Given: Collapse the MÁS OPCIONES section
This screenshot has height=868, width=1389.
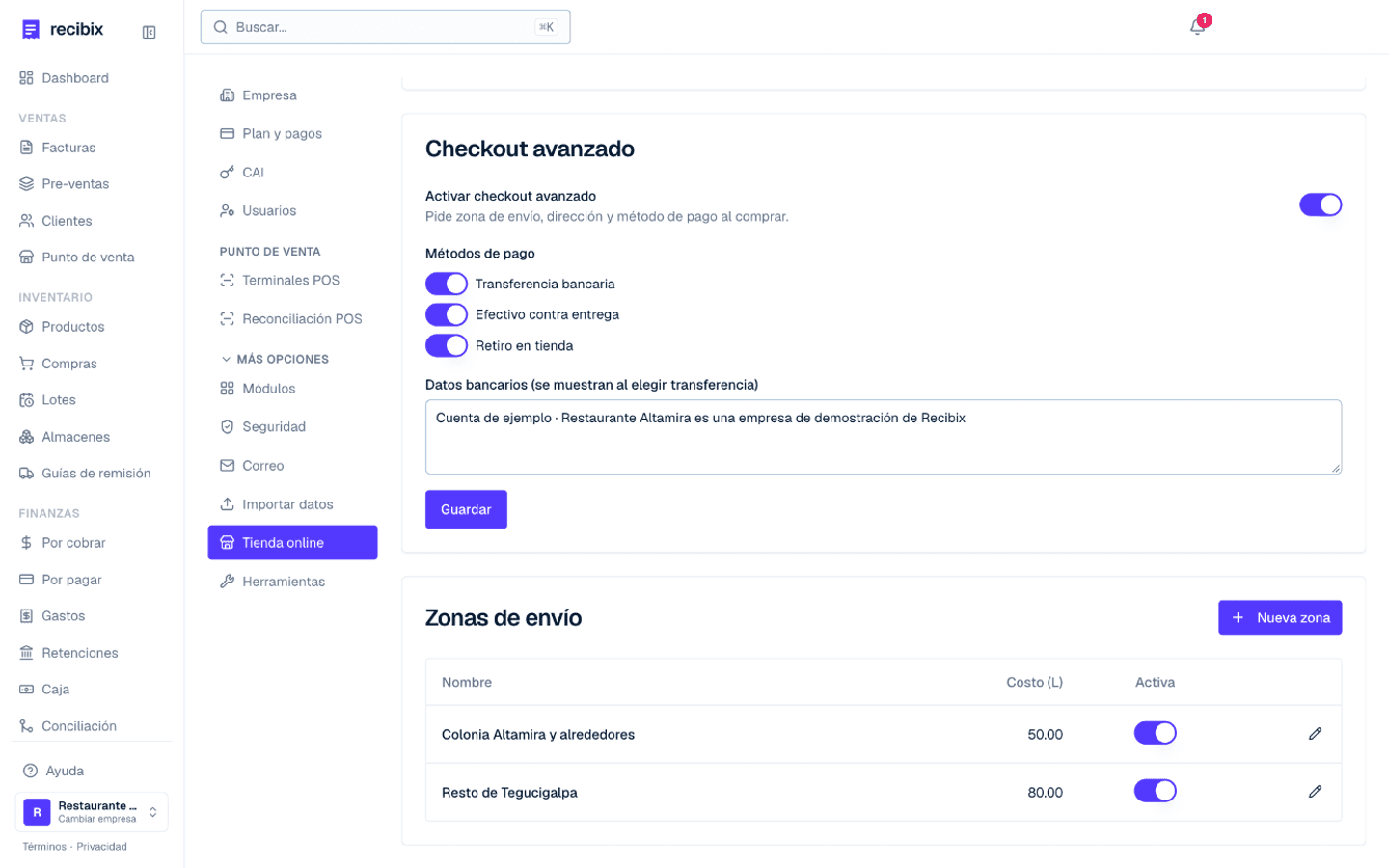Looking at the screenshot, I should click(275, 359).
